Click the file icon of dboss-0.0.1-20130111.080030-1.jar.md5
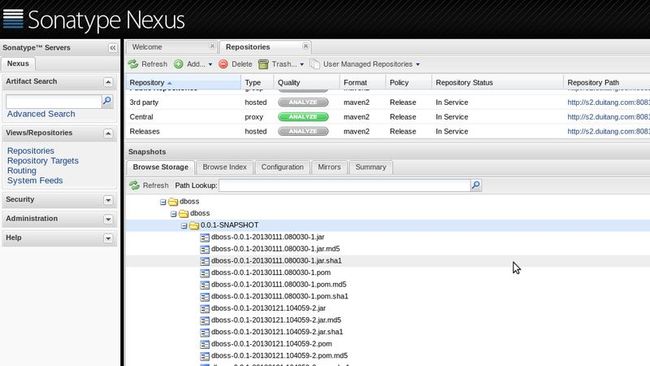 [x=205, y=250]
